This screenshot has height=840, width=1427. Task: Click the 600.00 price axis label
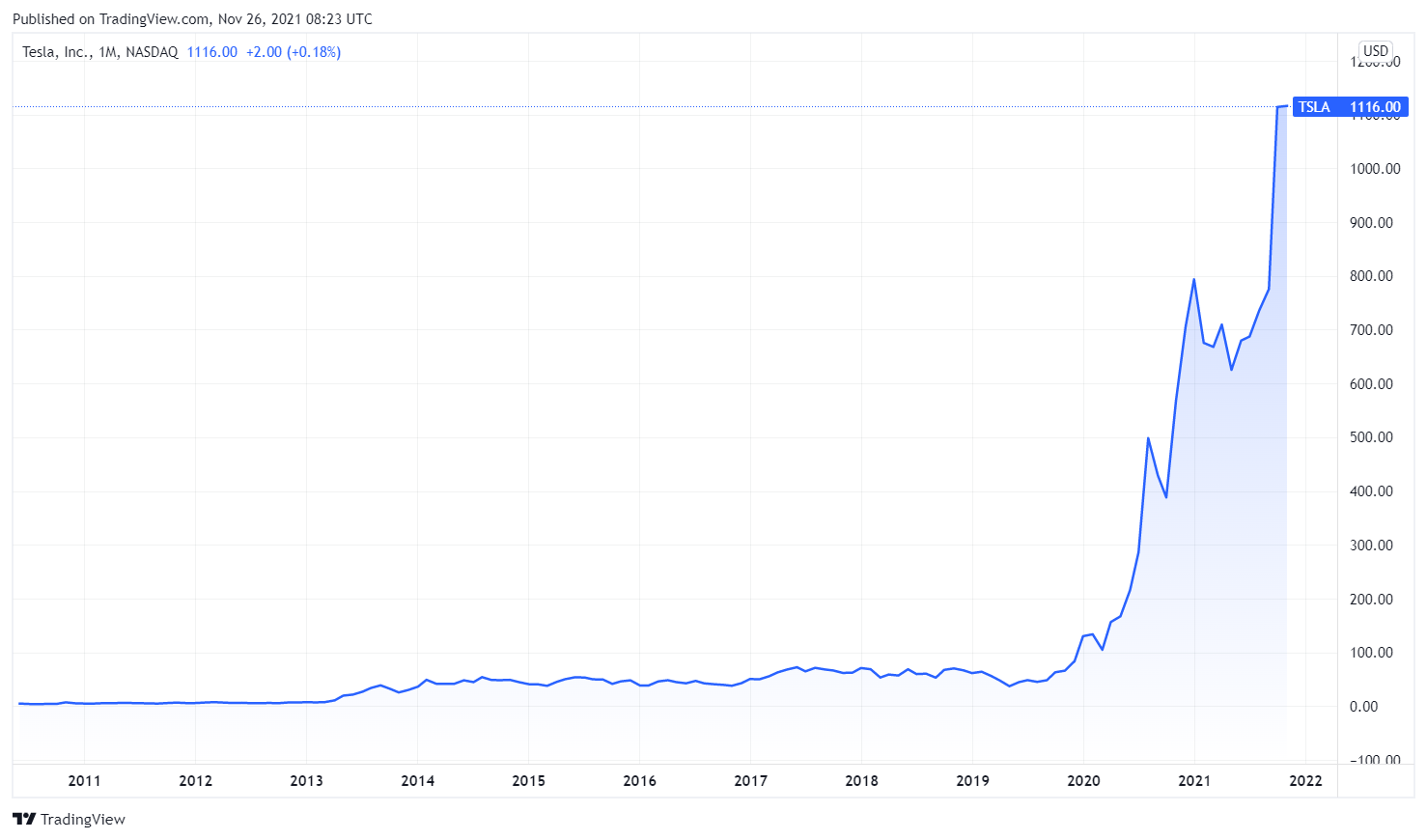[x=1372, y=384]
